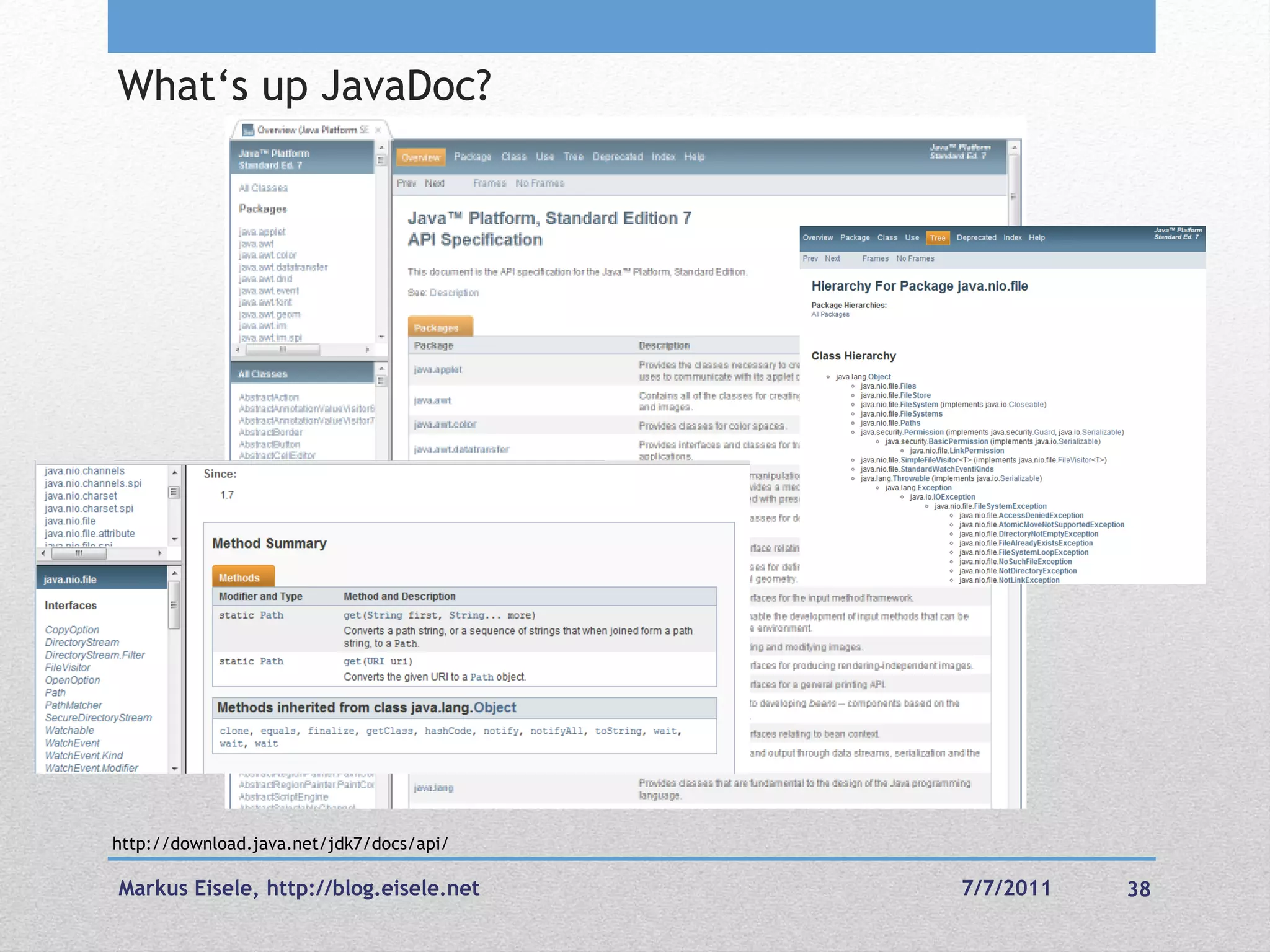
Task: Open the All Packages hierarchy link
Action: (830, 314)
